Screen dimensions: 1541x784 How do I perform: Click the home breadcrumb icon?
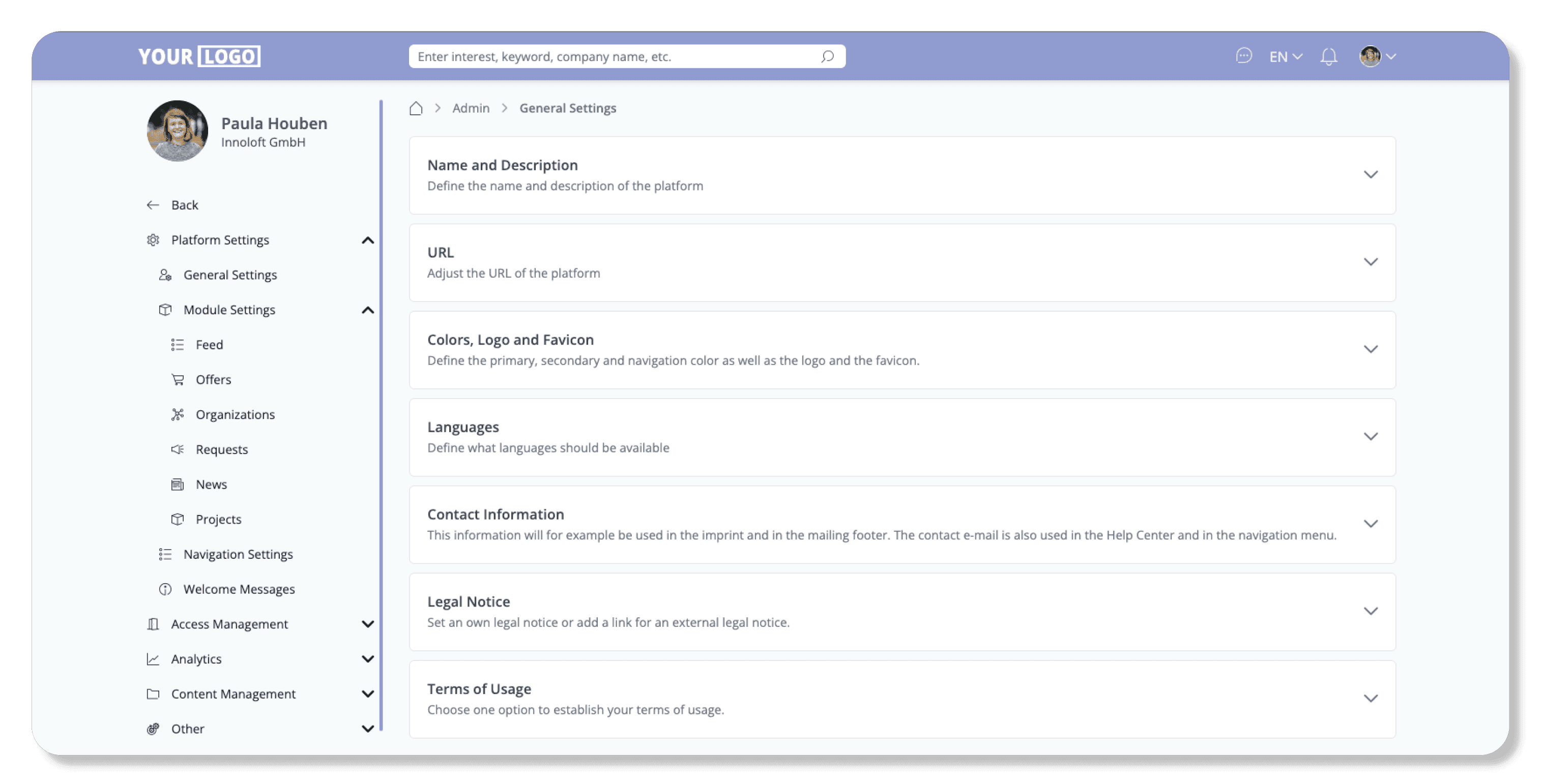click(416, 108)
